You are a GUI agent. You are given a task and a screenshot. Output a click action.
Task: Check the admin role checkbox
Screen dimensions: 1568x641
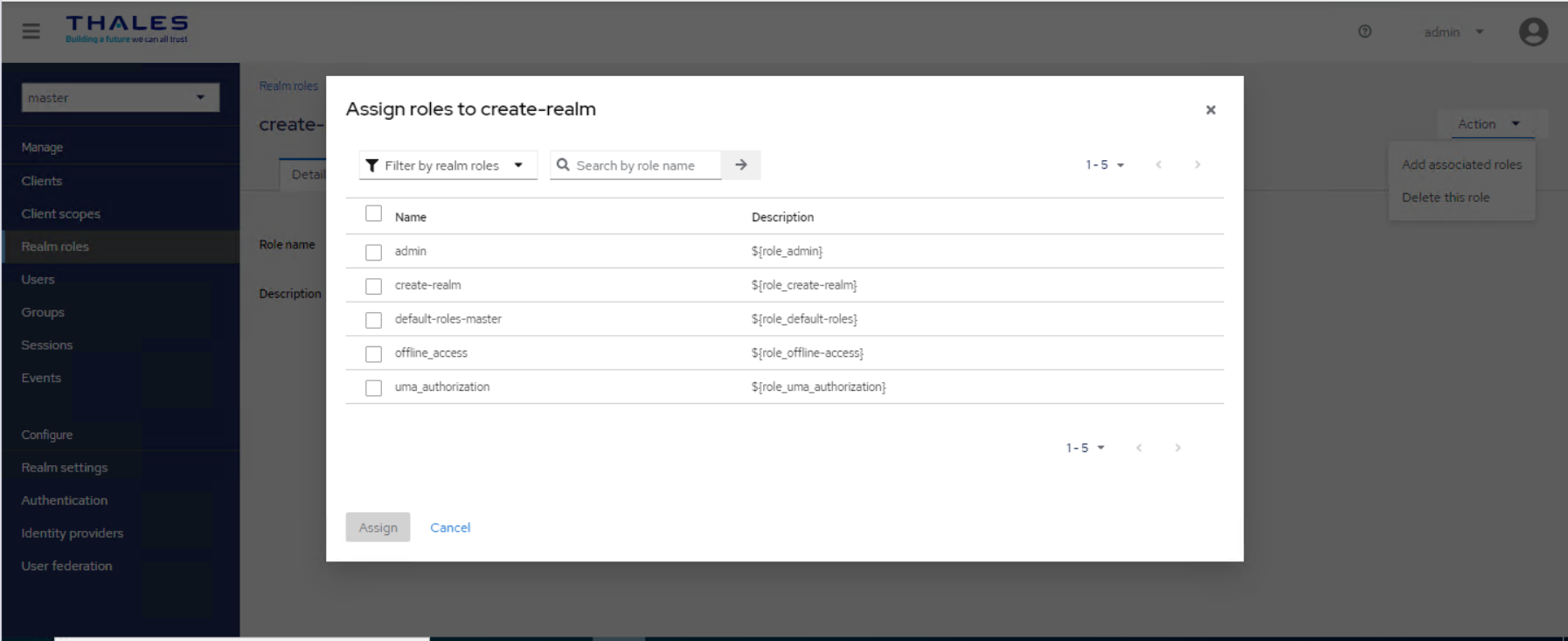click(x=374, y=253)
